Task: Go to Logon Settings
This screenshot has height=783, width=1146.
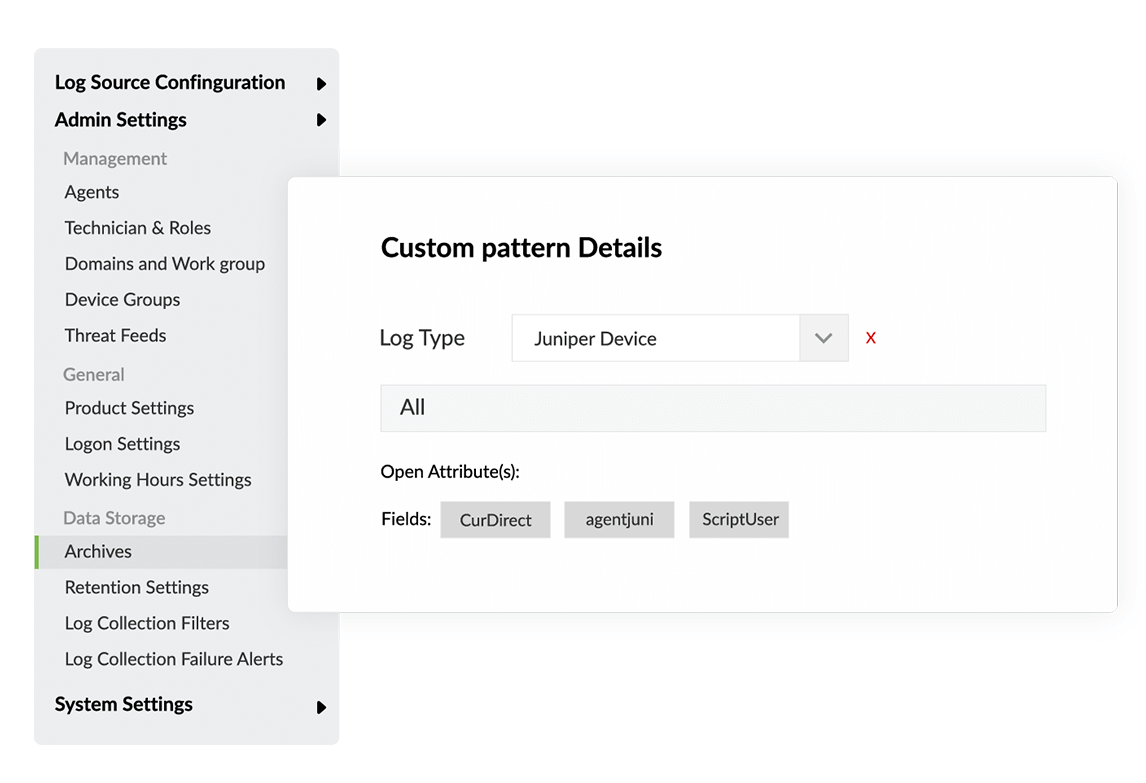Action: click(122, 444)
